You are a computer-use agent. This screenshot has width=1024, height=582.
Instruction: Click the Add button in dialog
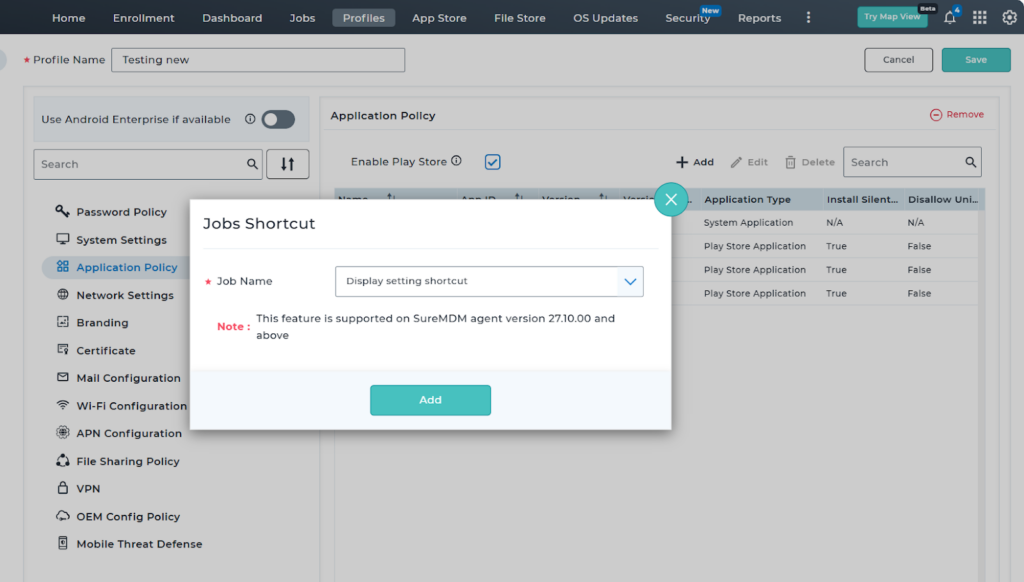pyautogui.click(x=430, y=400)
